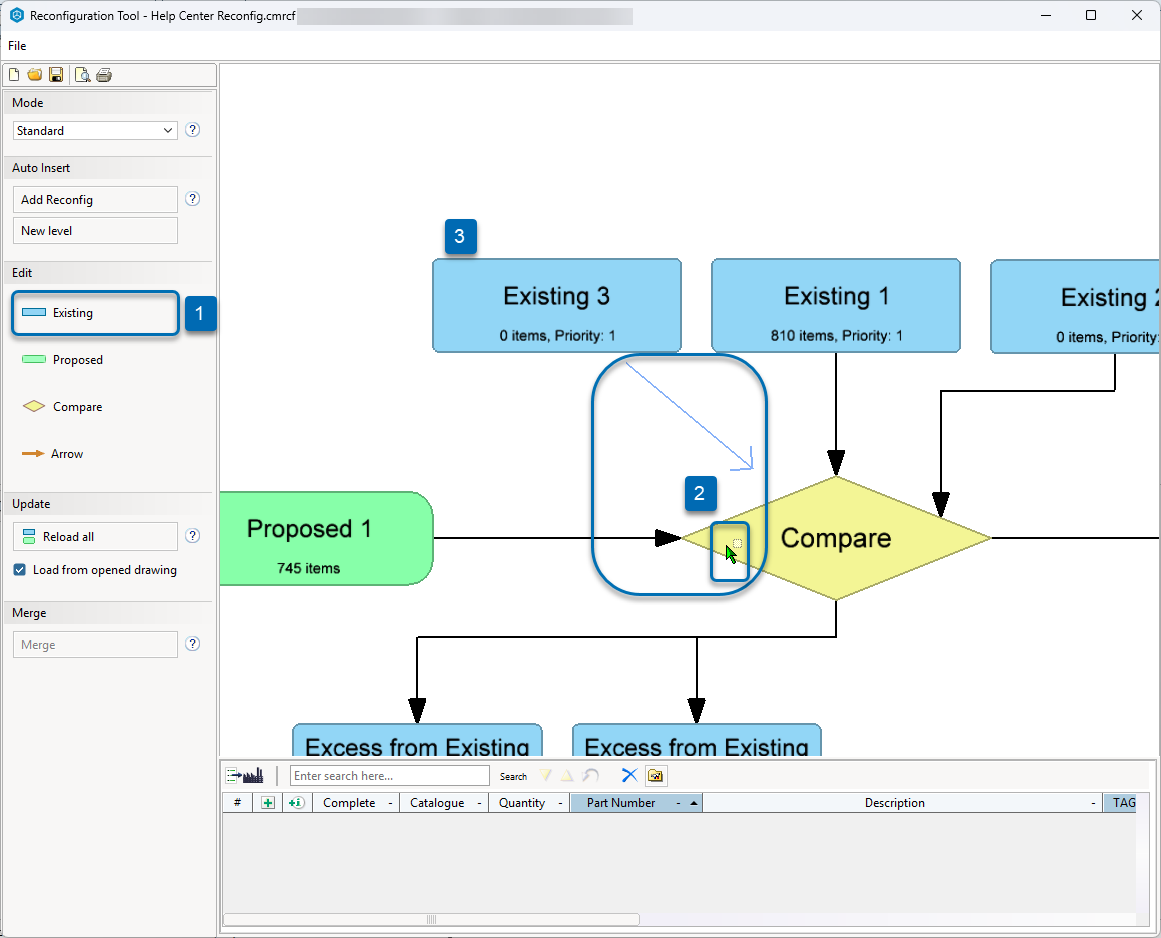Click the down filter triangle icon

(x=546, y=775)
